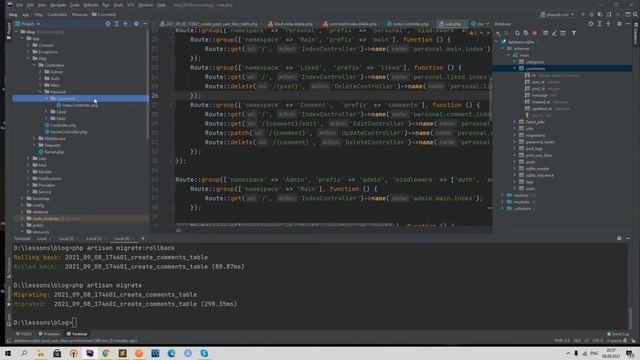Select the post_user_likes table in Database tree
The image size is (640, 360).
539,155
